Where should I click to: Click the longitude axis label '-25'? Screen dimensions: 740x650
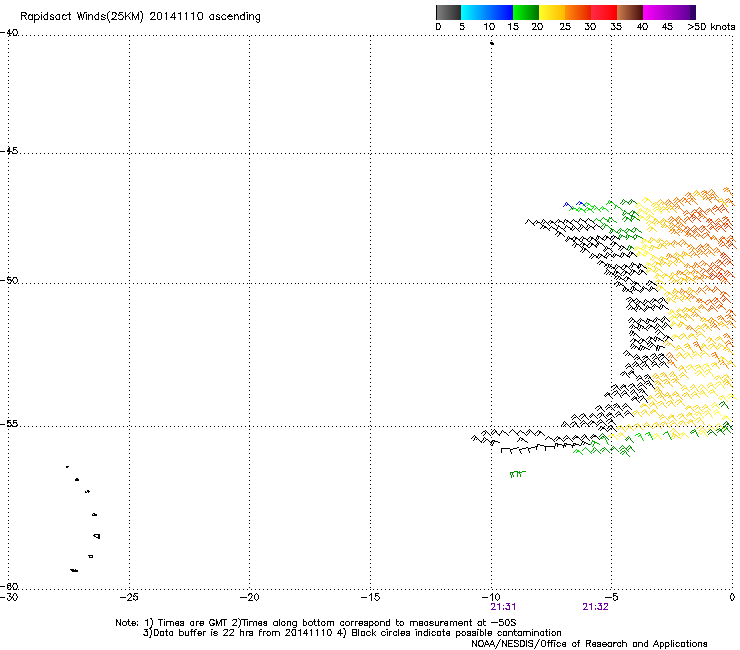[x=129, y=598]
